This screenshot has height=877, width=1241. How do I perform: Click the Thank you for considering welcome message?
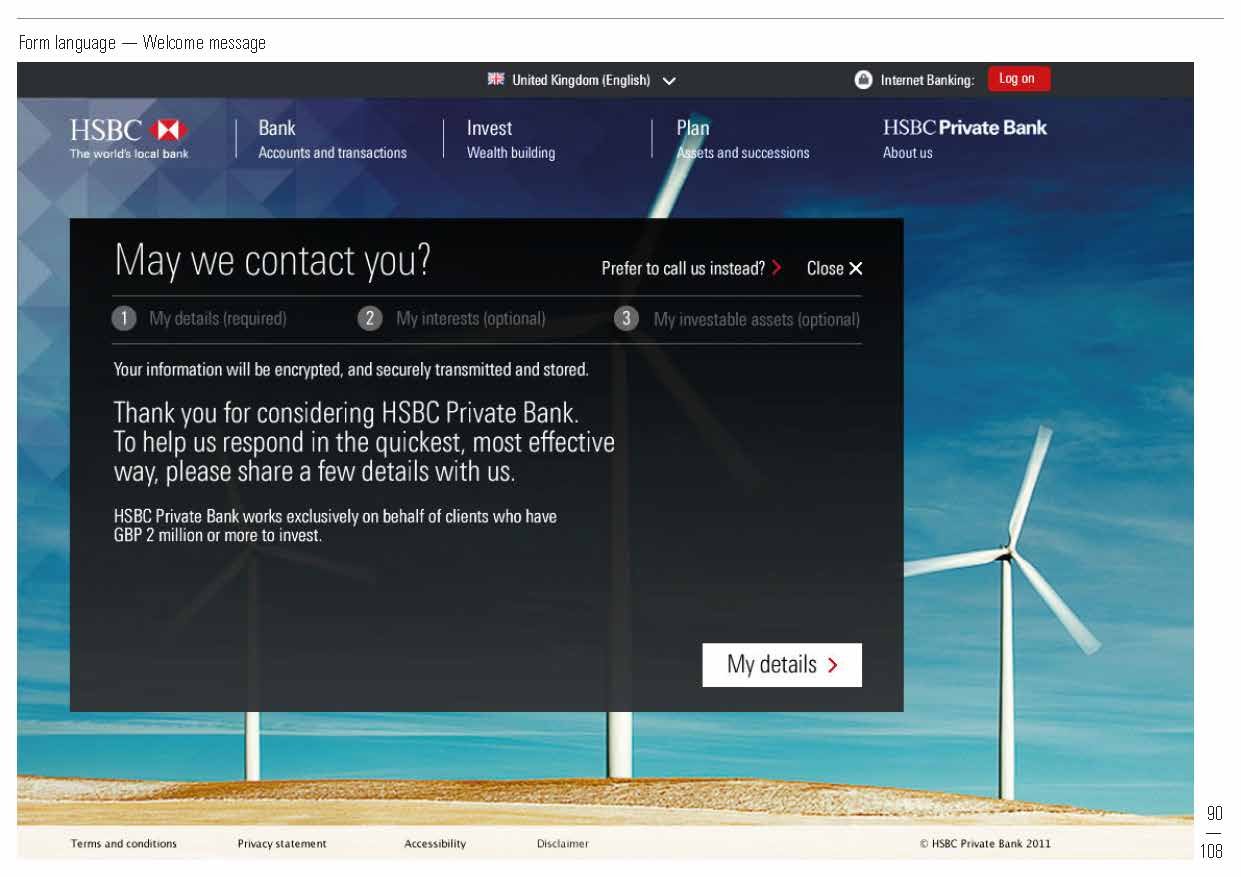(364, 442)
